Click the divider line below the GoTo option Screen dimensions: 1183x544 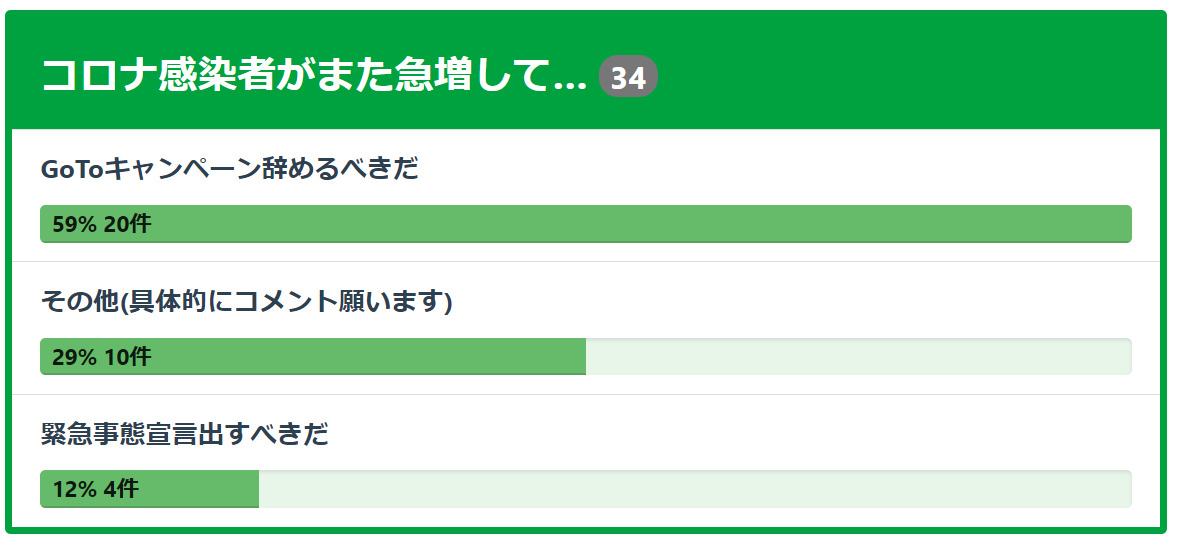tap(585, 262)
